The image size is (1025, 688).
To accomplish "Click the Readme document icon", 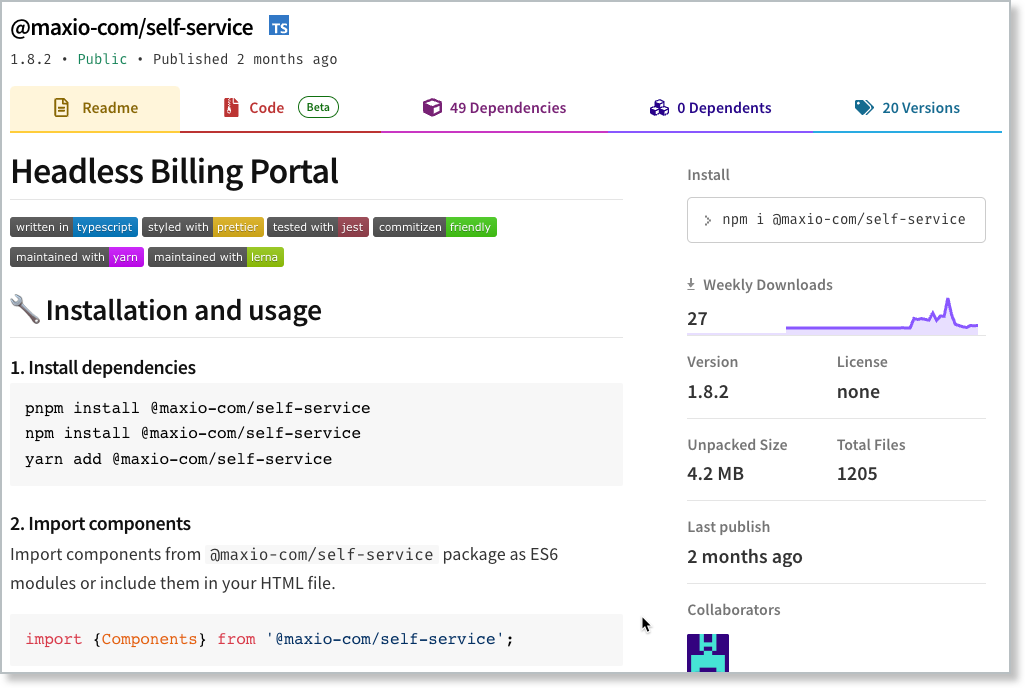I will (61, 108).
